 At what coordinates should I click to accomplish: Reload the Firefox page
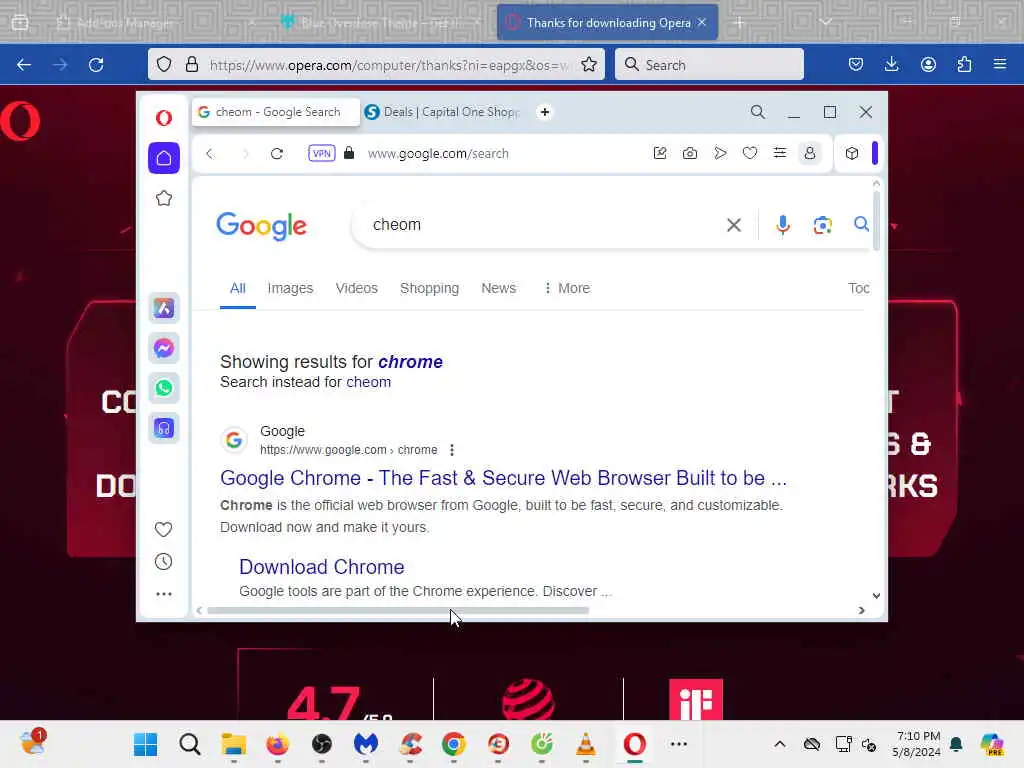click(x=96, y=65)
